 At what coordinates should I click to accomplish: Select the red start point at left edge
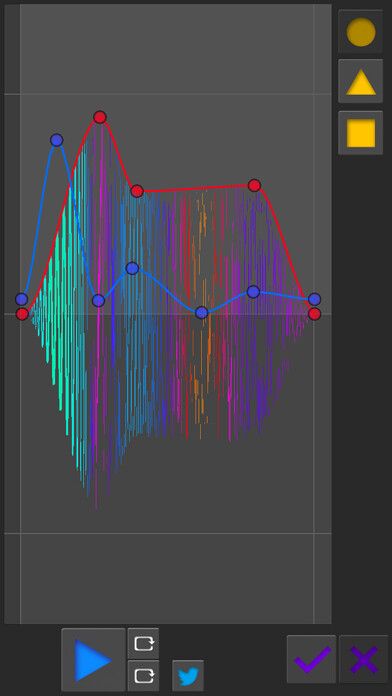(x=22, y=314)
